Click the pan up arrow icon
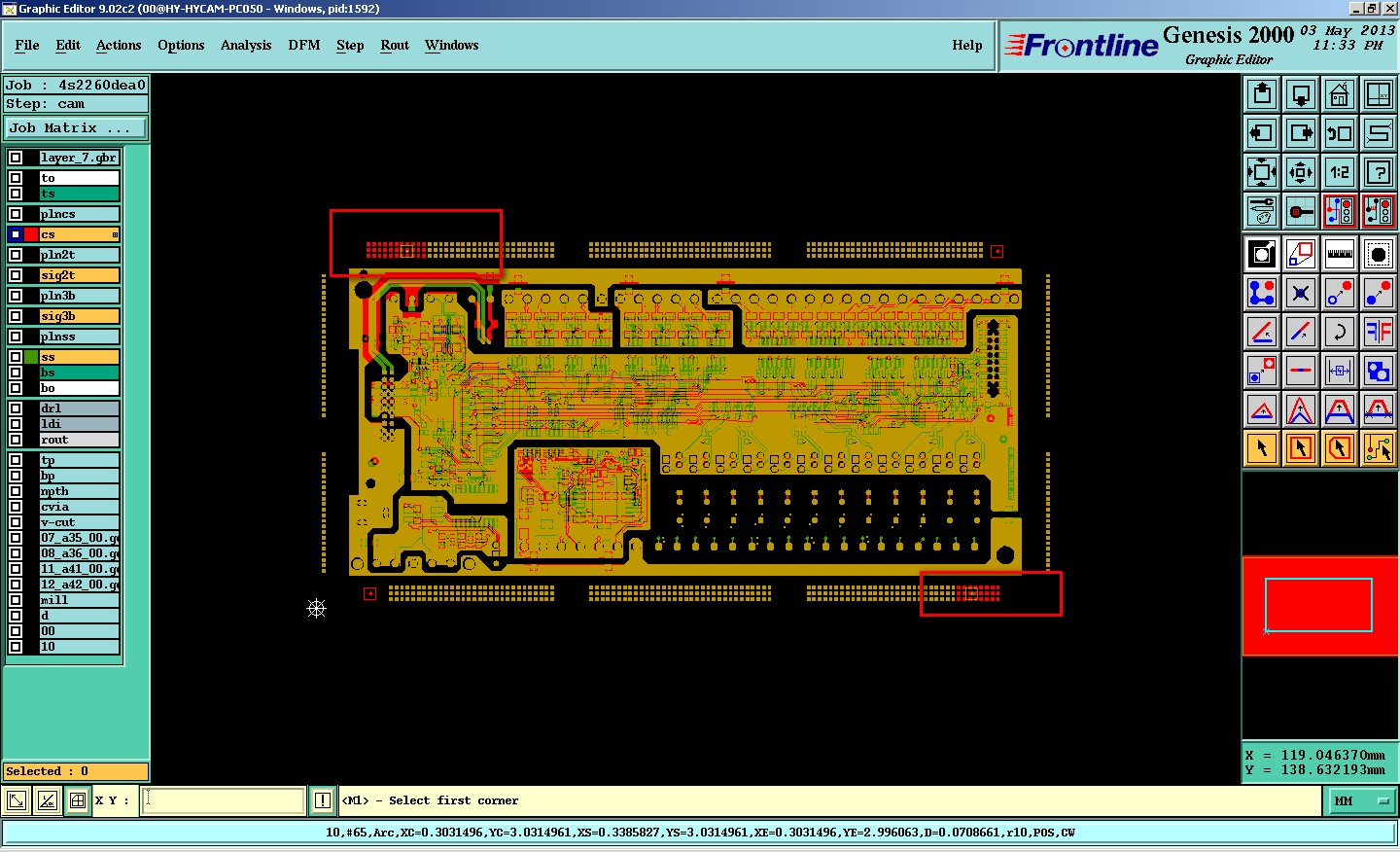The height and width of the screenshot is (852, 1400). point(1262,94)
